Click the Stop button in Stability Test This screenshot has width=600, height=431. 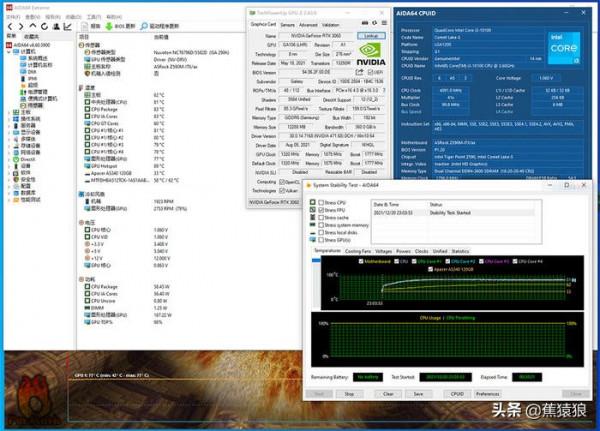click(x=349, y=394)
